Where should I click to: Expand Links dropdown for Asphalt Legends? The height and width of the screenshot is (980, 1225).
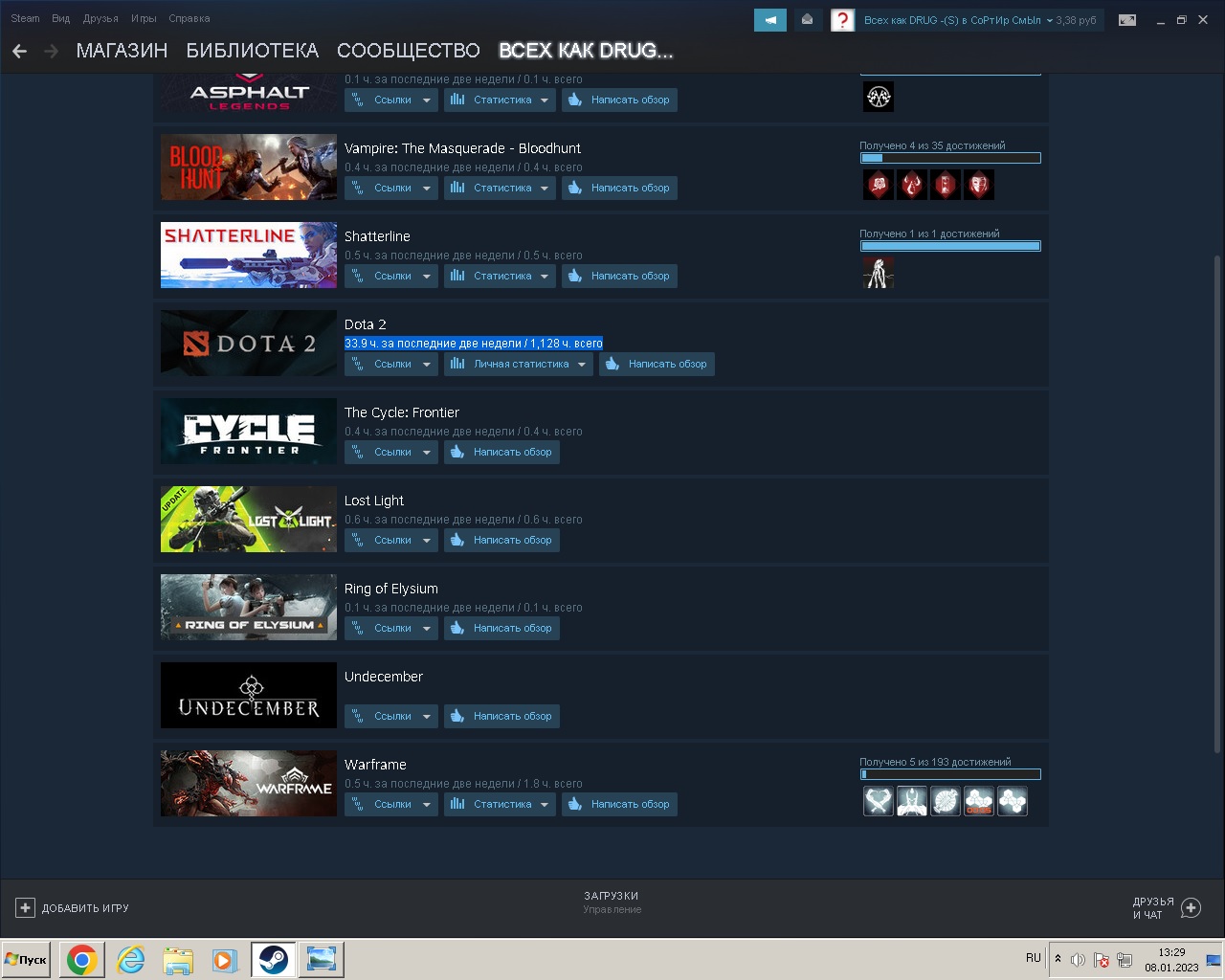pyautogui.click(x=391, y=100)
